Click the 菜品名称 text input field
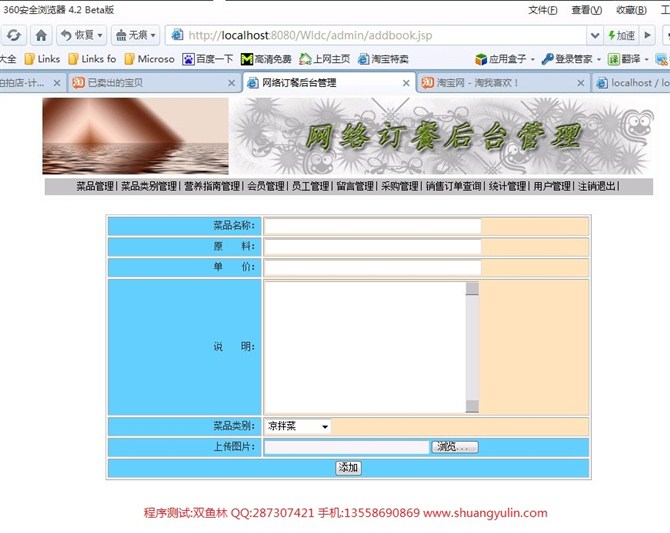This screenshot has height=533, width=670. tap(372, 226)
